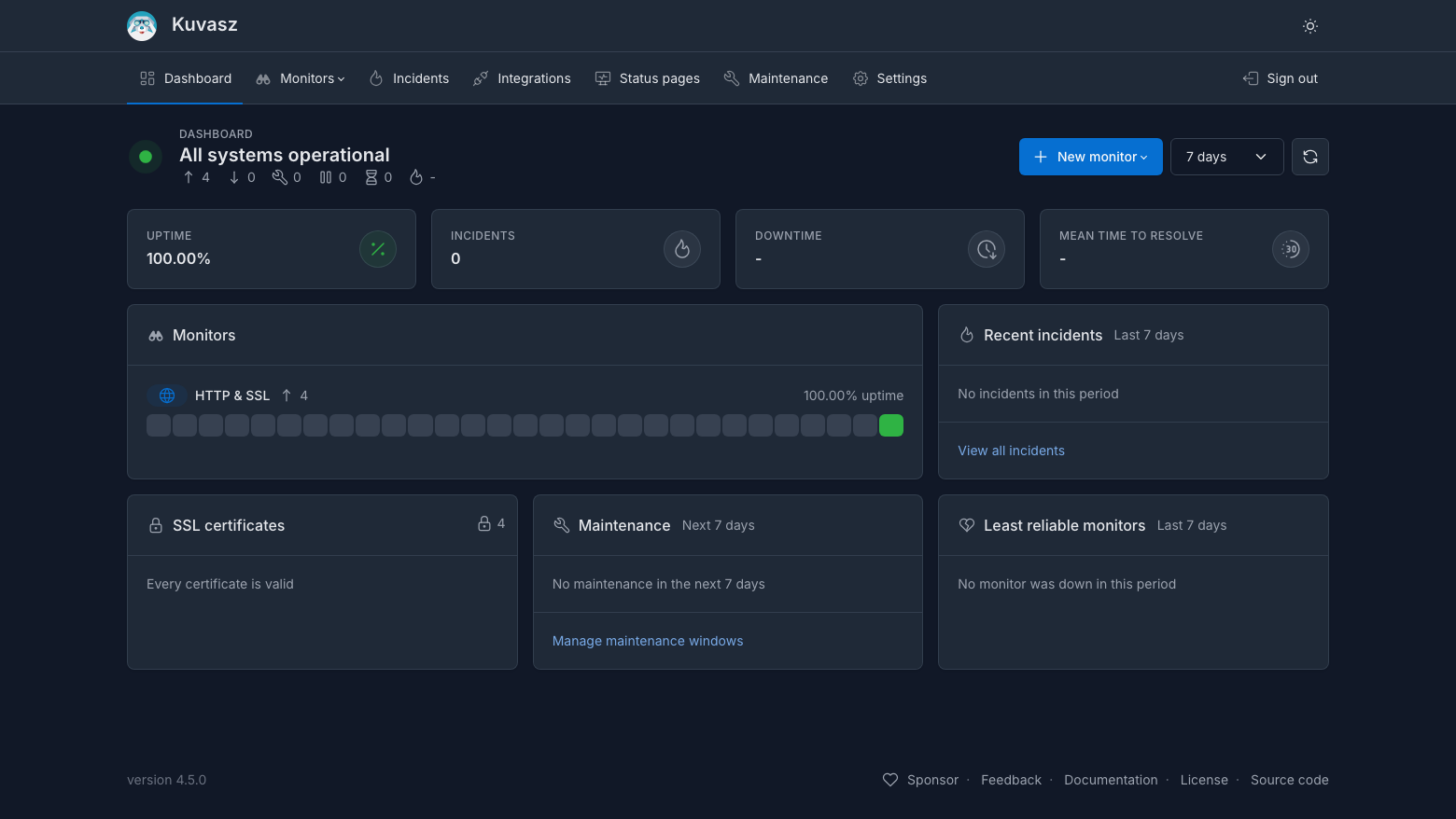Click the SSL certificate count lock badge
Viewport: 1456px width, 819px height.
pyautogui.click(x=491, y=523)
